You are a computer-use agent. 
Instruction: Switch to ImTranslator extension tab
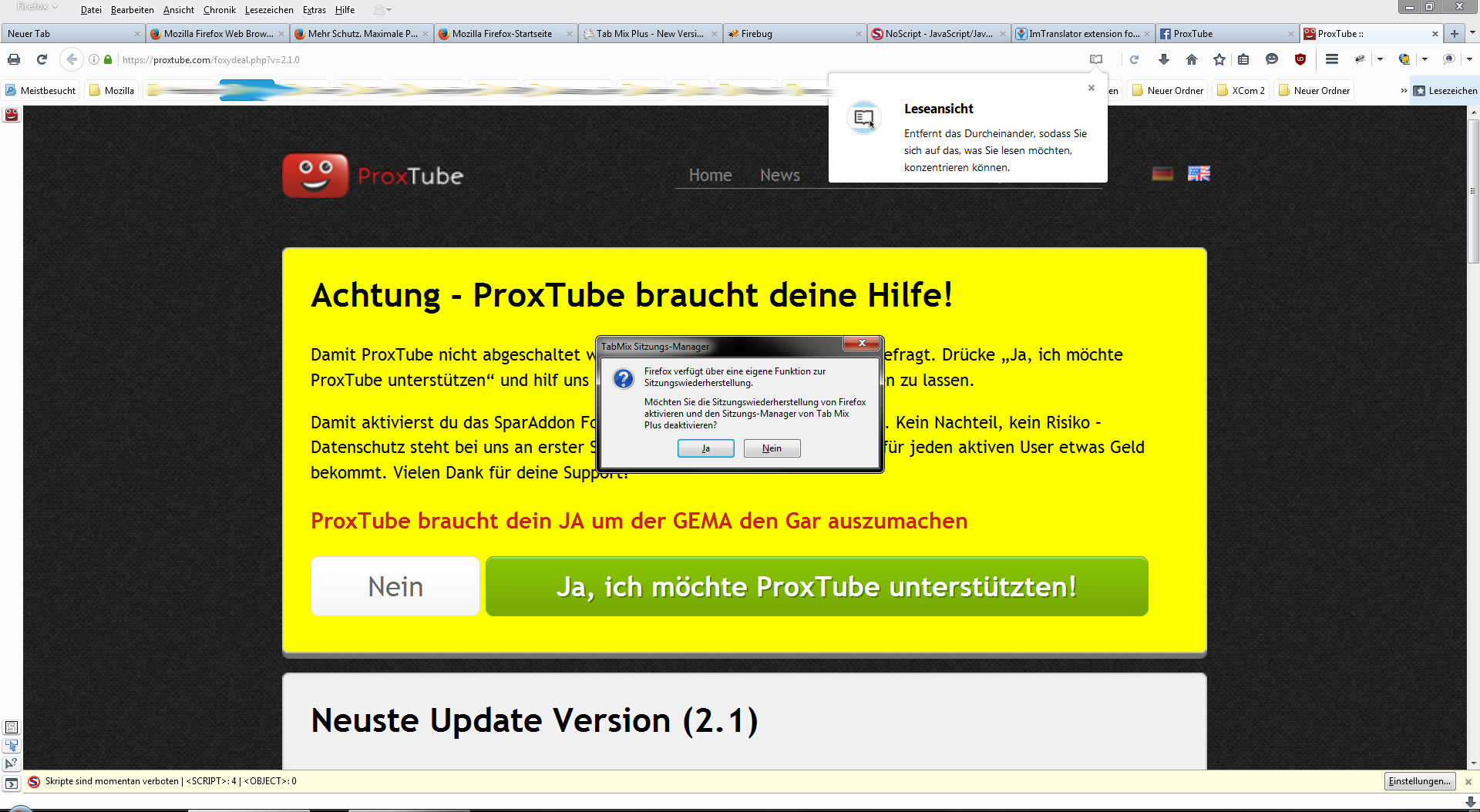[1082, 34]
